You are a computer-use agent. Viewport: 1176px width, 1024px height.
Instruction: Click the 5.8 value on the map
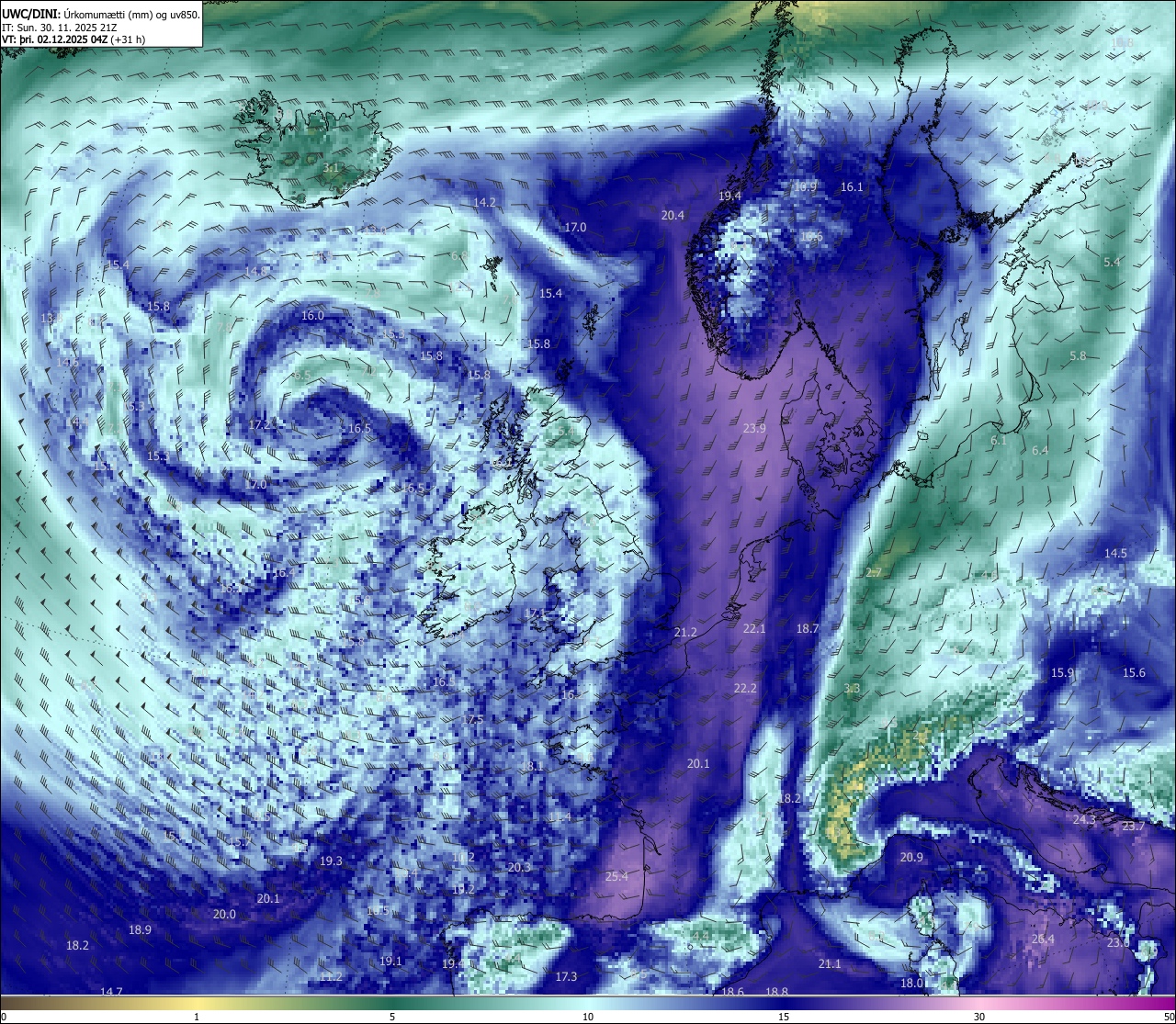pyautogui.click(x=1078, y=356)
